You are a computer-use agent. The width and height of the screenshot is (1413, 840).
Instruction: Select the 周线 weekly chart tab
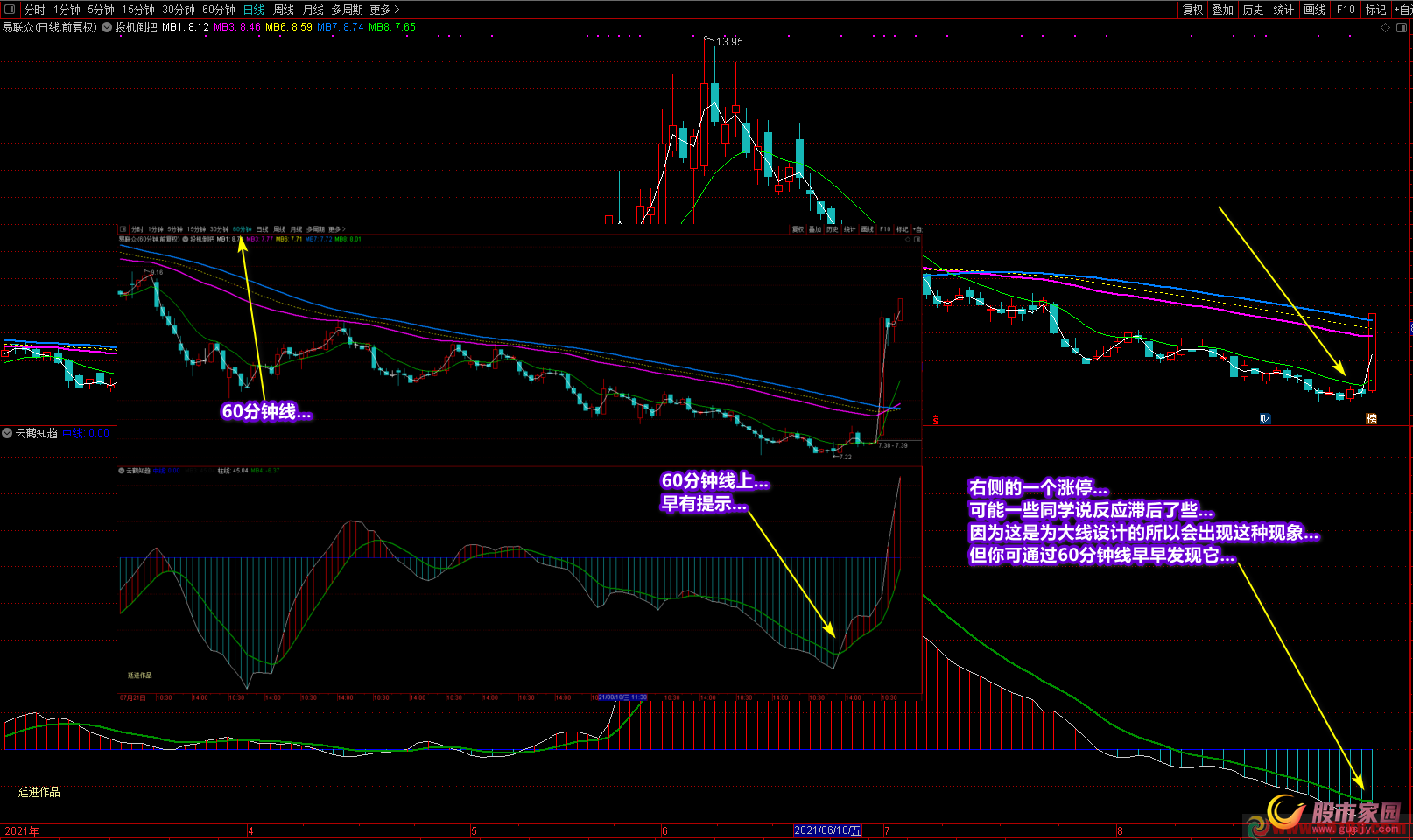284,10
